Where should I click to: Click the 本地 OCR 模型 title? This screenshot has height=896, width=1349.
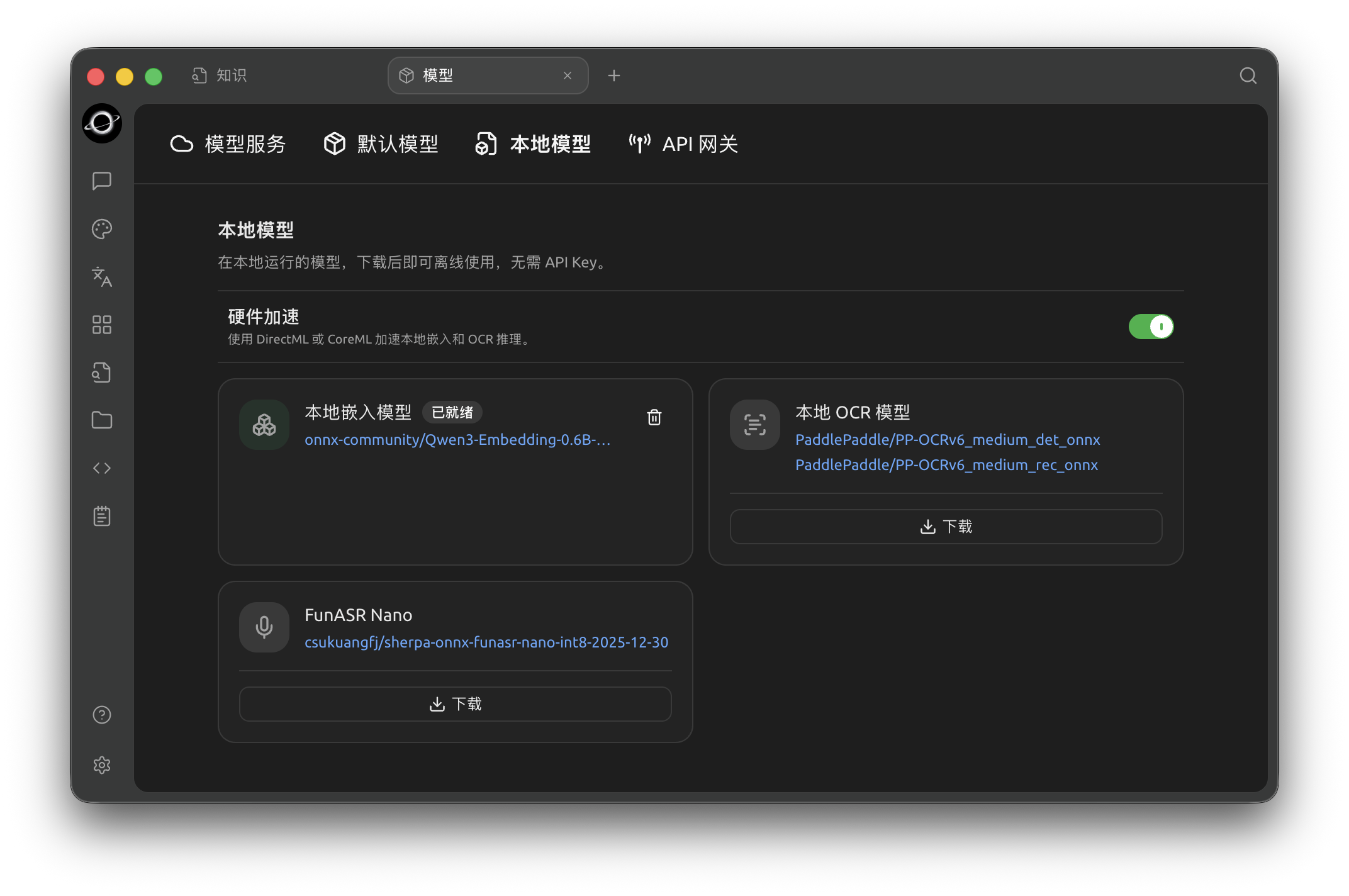click(x=853, y=412)
